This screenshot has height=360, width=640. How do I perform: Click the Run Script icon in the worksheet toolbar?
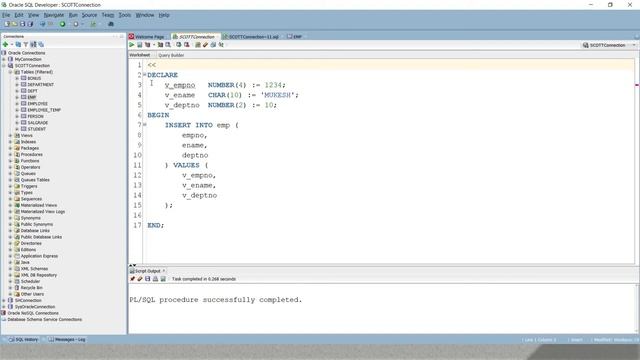[140, 45]
